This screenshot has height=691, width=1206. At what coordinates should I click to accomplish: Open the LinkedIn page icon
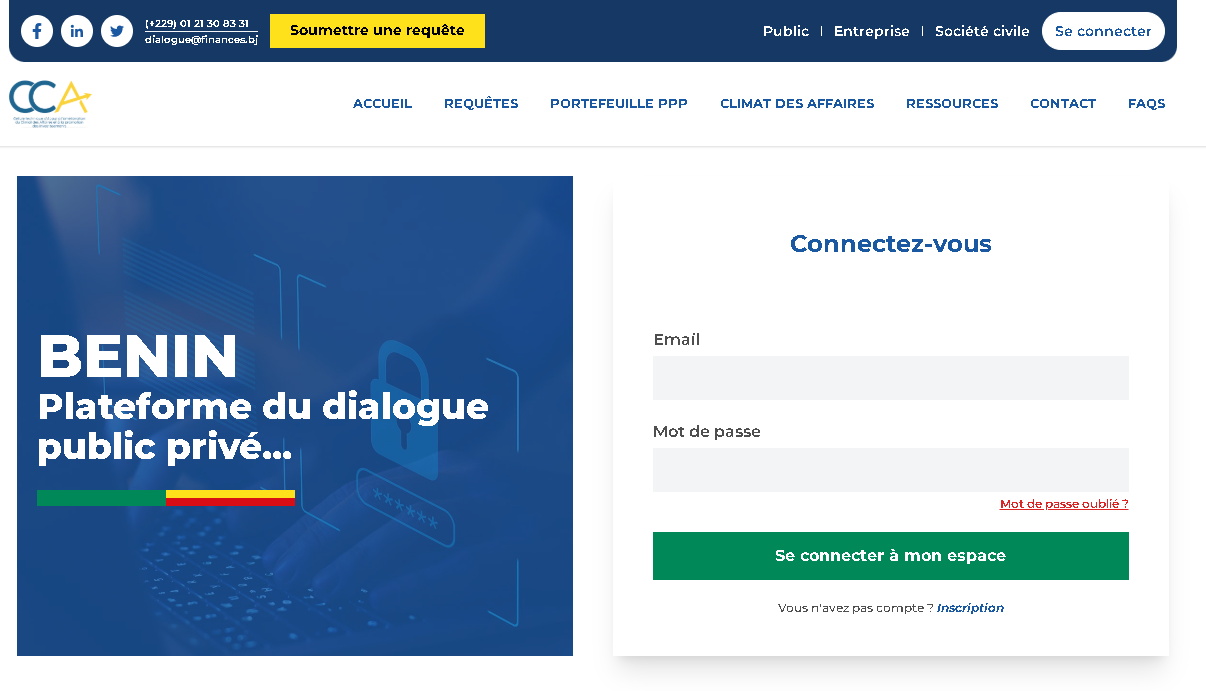[x=77, y=30]
